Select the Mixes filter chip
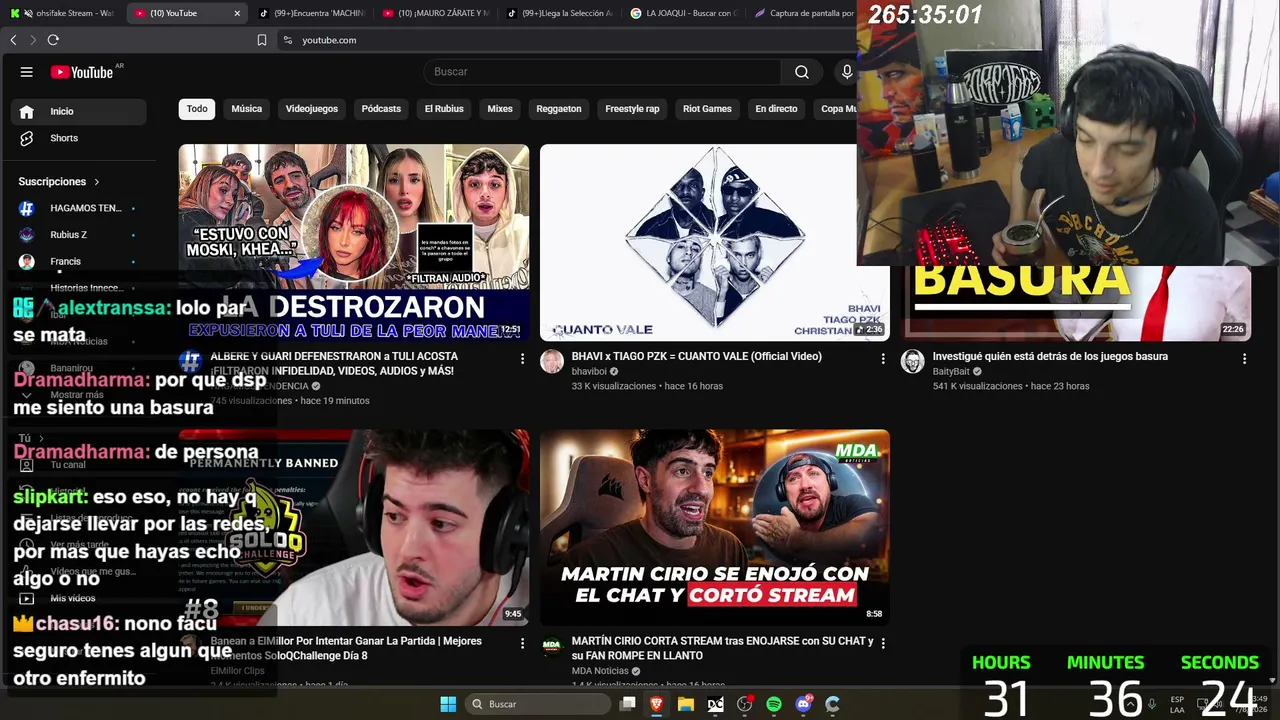 tap(500, 109)
